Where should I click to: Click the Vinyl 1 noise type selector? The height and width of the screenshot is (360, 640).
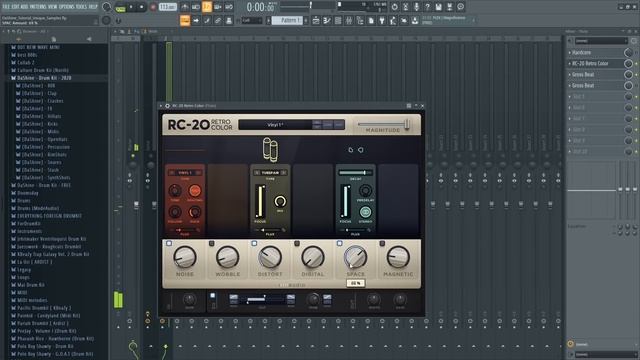pos(185,173)
